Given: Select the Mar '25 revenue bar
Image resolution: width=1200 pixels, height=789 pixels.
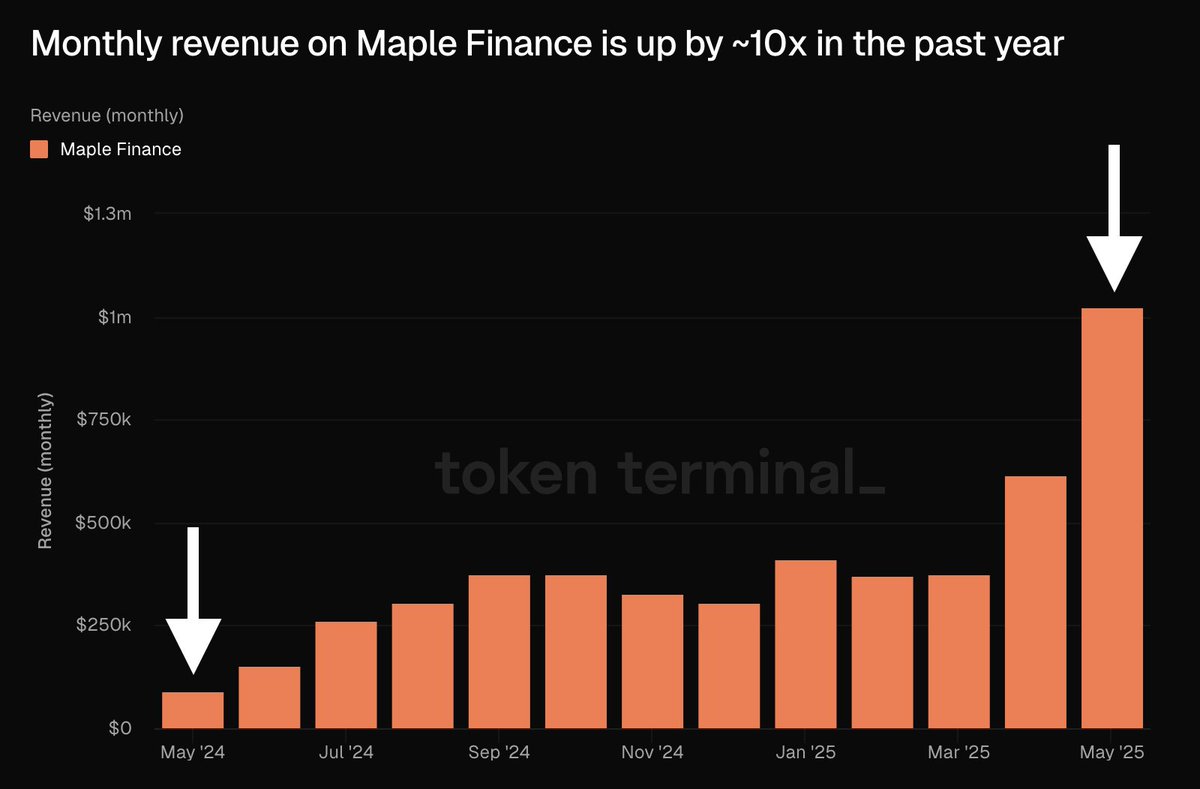Looking at the screenshot, I should [x=959, y=652].
